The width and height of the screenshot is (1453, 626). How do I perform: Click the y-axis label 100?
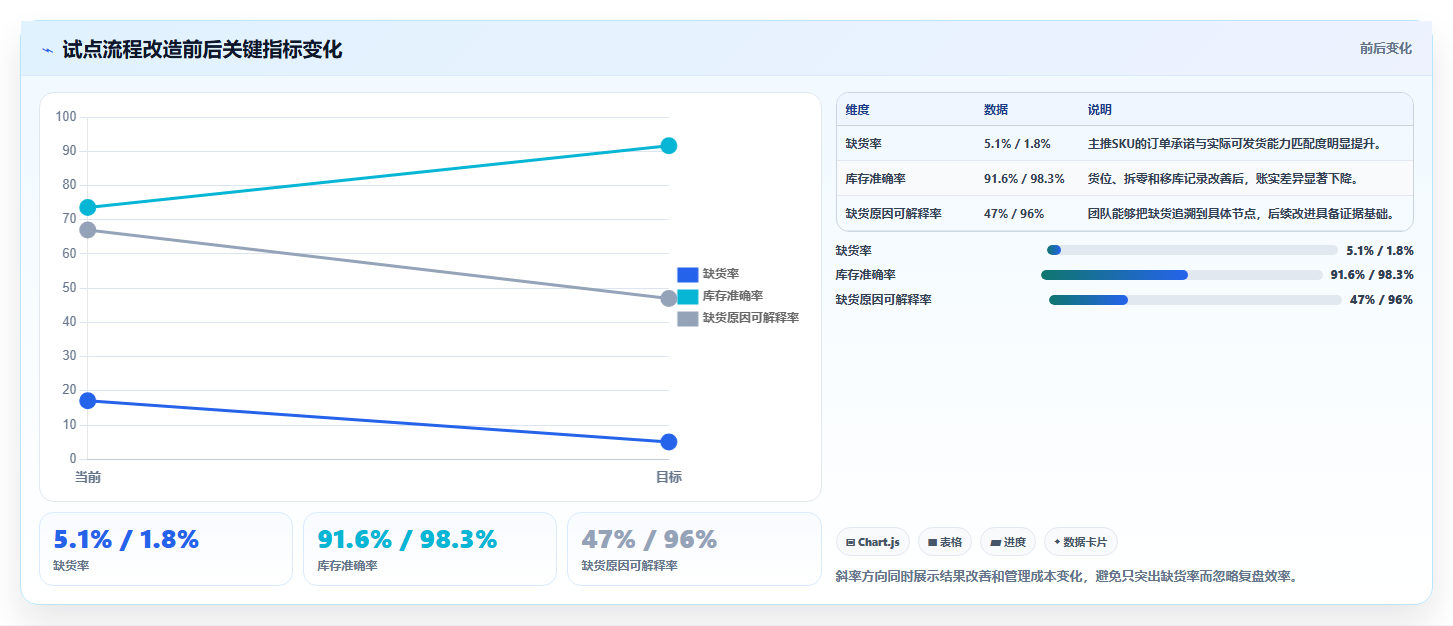pos(67,117)
